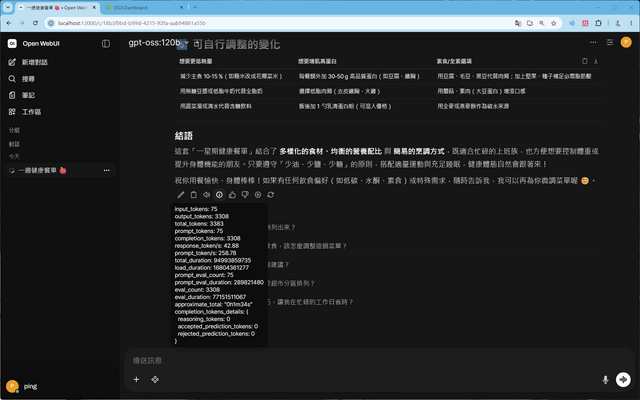This screenshot has height=400, width=640.
Task: Open the browser extensions puzzle icon
Action: point(598,23)
